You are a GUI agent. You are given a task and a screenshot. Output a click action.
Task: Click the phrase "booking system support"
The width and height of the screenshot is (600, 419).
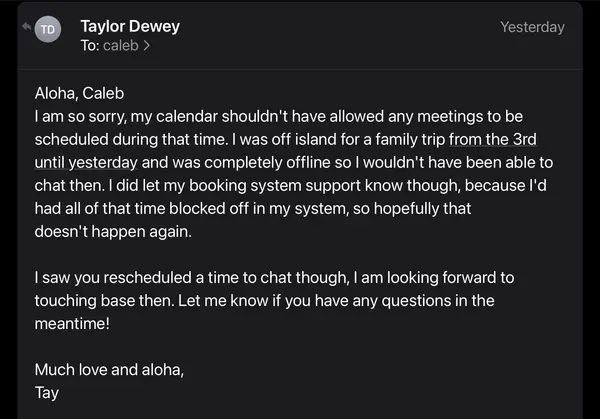275,186
